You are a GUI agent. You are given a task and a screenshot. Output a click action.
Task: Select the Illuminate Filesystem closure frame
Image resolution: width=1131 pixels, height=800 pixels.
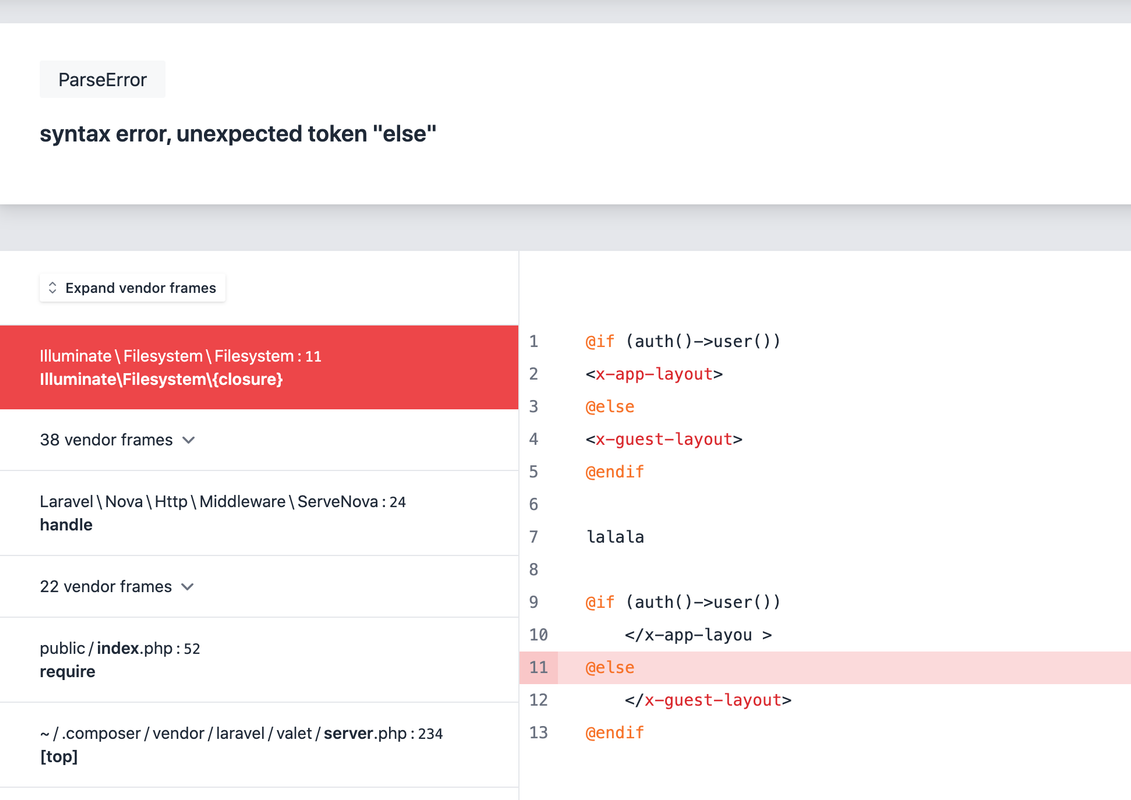pyautogui.click(x=259, y=367)
